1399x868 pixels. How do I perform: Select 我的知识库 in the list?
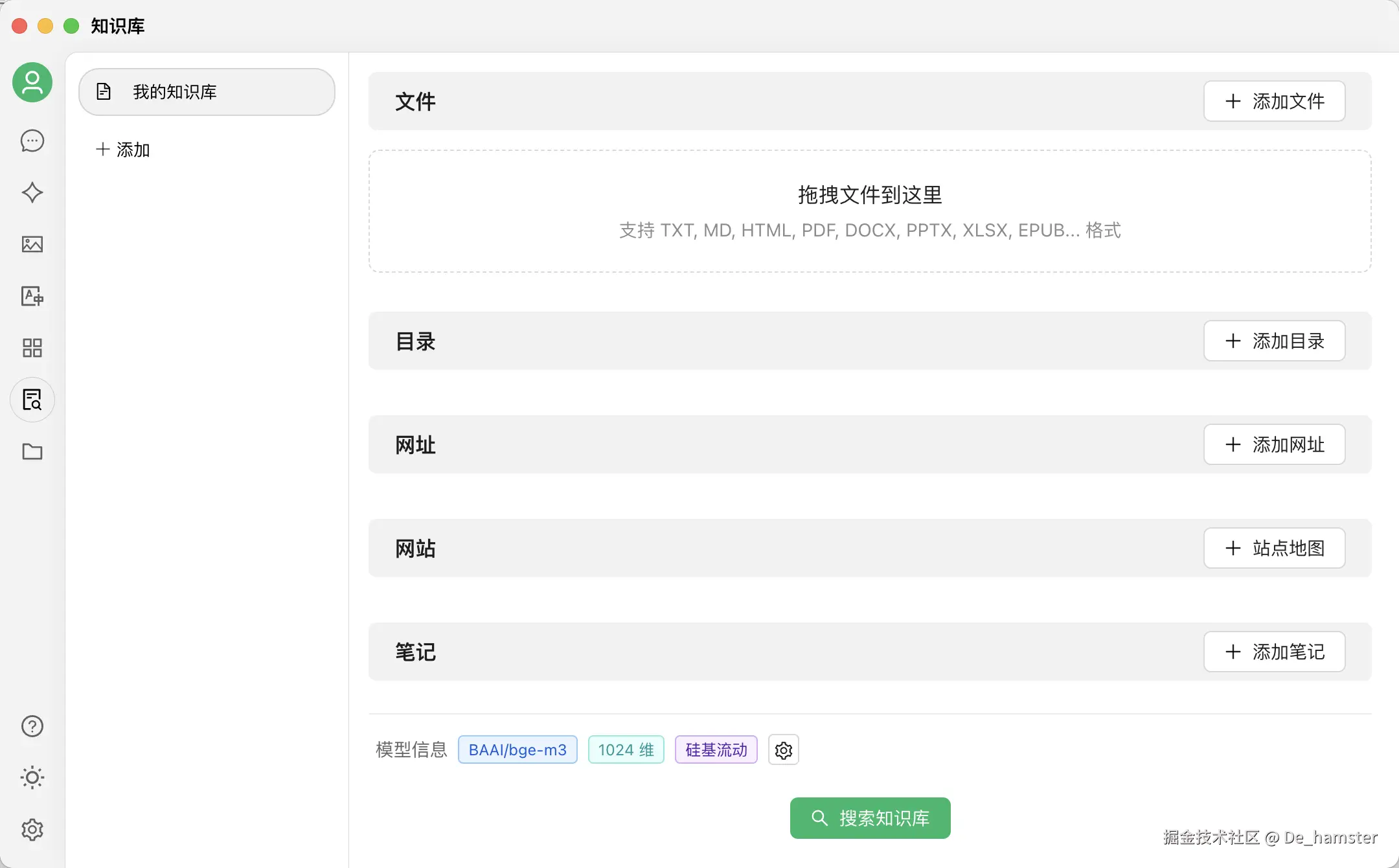[x=207, y=92]
